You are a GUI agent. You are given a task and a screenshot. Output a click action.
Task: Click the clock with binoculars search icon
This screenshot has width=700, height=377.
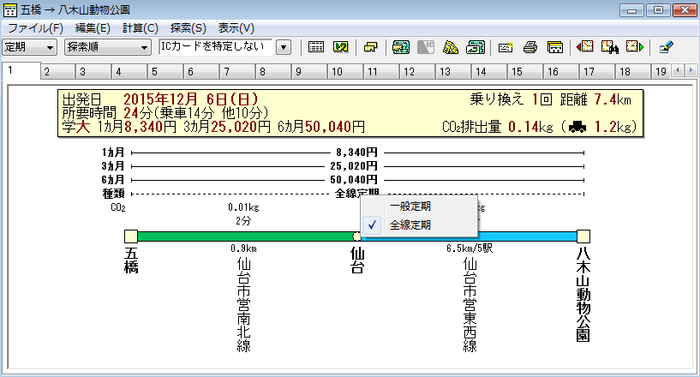tap(609, 47)
